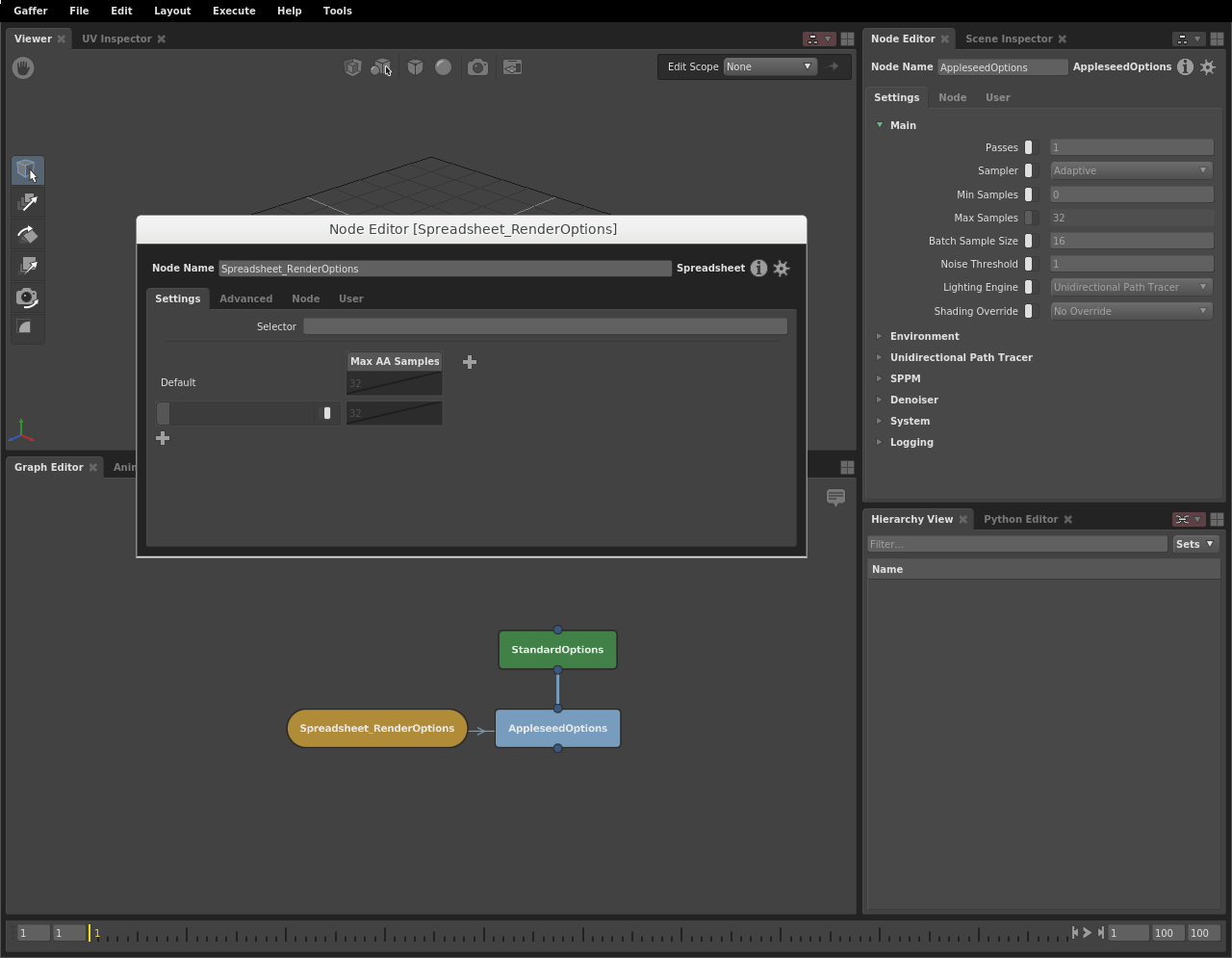Select the rotate tool in the viewer toolbar
1232x958 pixels.
click(27, 234)
